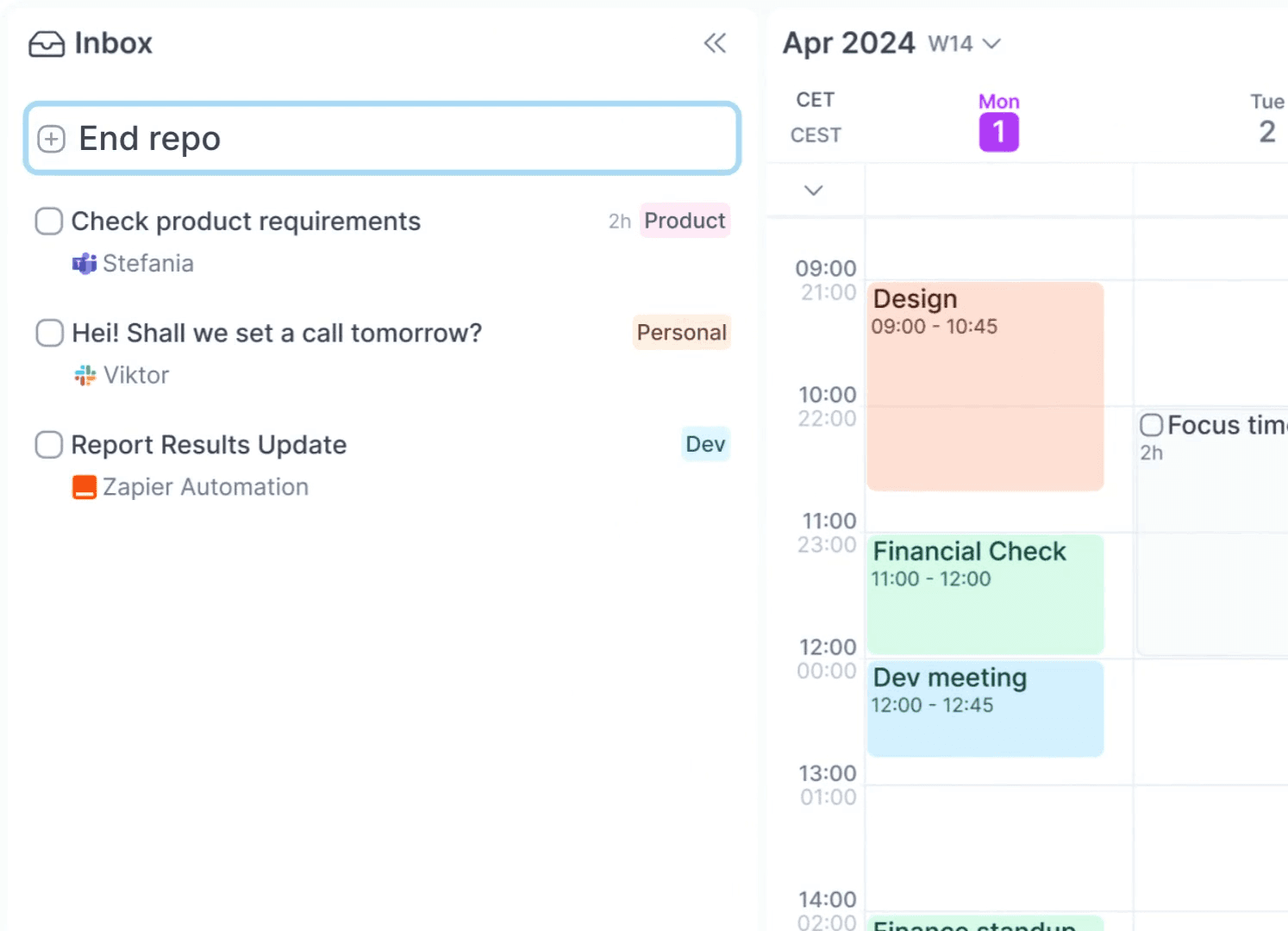Click the Inbox tray icon

pos(47,44)
